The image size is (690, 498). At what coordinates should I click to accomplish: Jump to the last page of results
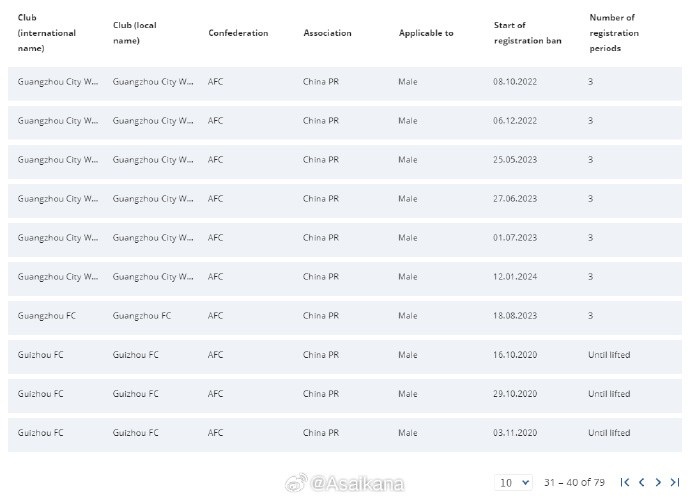675,482
